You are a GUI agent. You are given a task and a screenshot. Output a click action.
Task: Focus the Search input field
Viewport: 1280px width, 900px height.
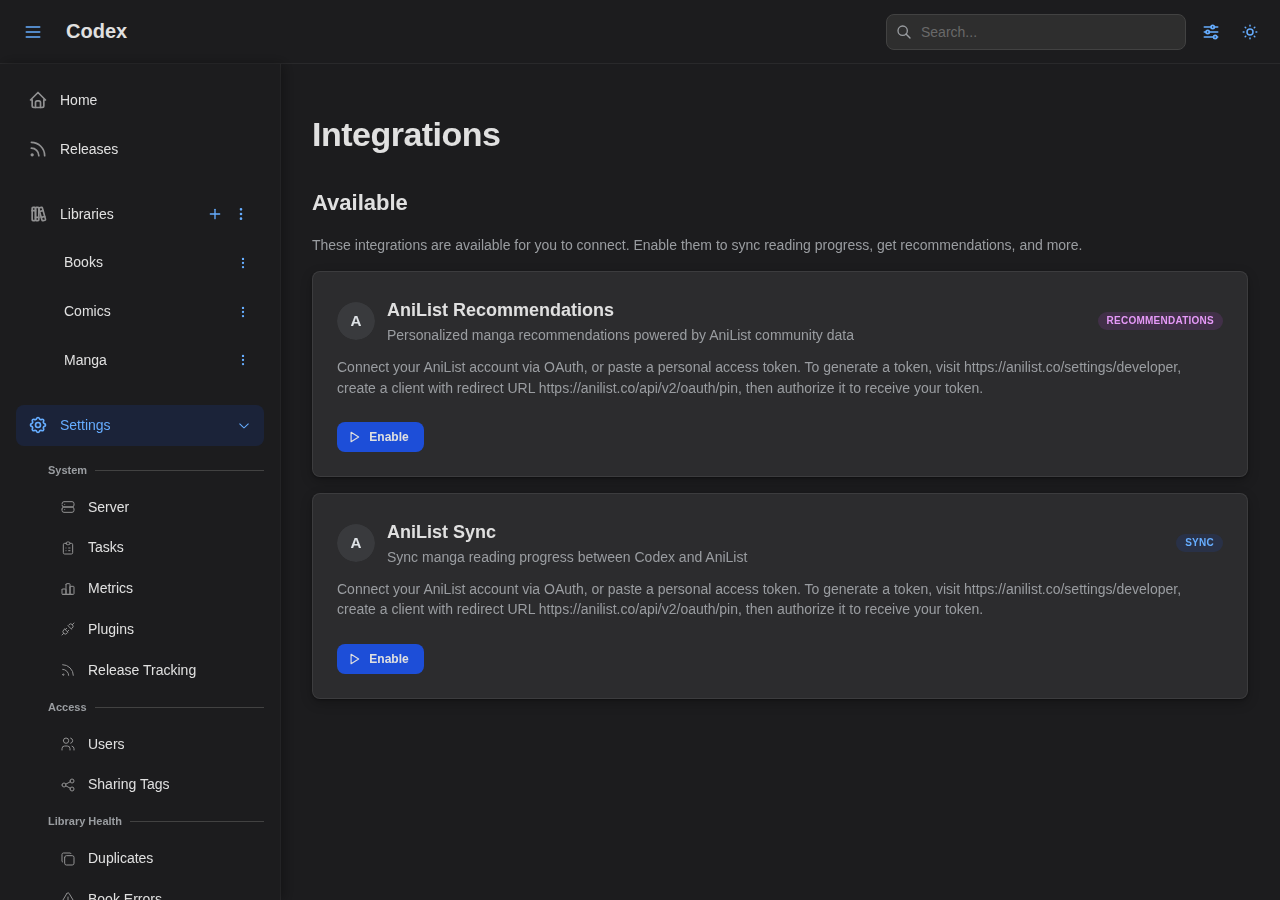tap(1036, 32)
